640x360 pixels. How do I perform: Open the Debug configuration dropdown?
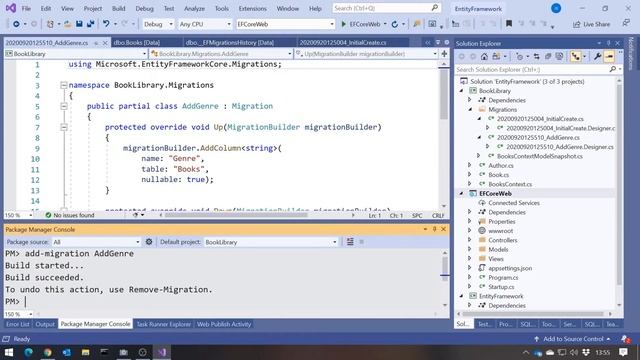pos(158,24)
